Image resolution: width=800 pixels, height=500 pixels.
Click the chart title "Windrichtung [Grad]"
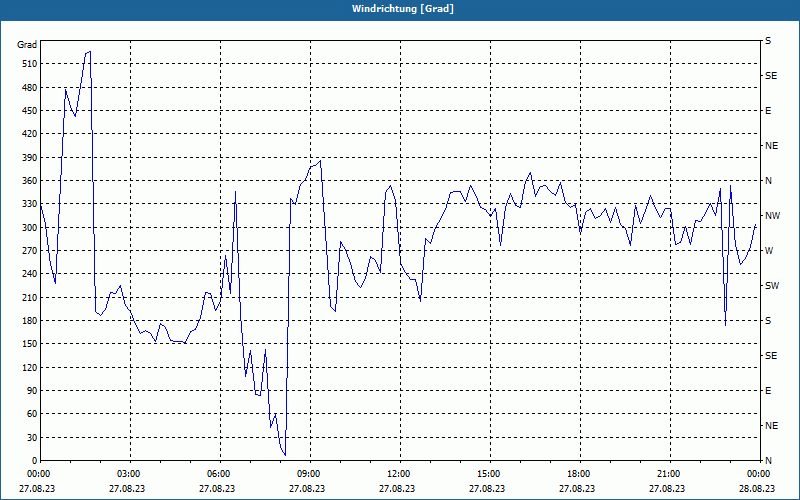[x=403, y=9]
